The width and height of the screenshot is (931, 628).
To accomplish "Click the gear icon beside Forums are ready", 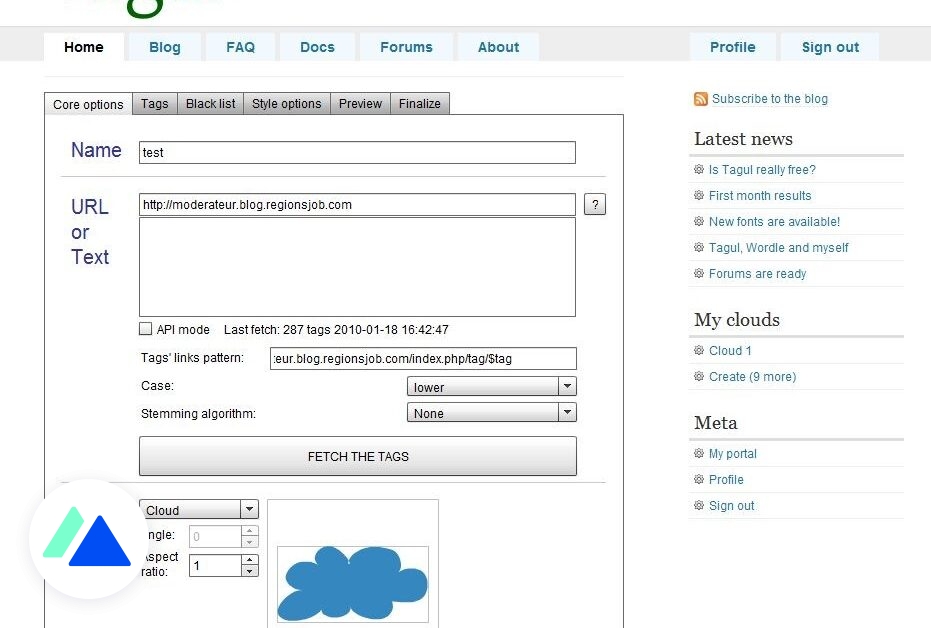I will point(699,273).
